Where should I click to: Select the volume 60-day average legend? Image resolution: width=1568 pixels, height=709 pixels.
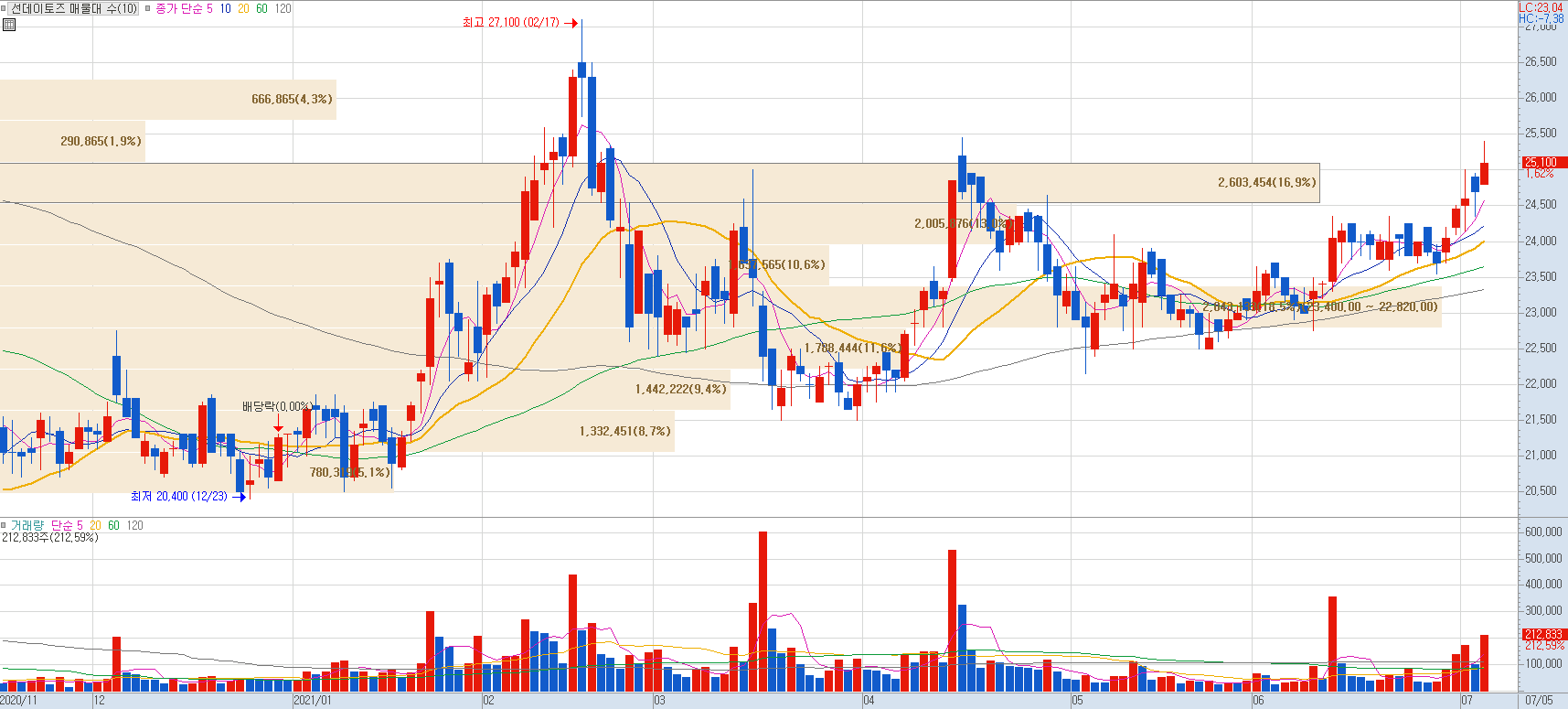[x=113, y=525]
